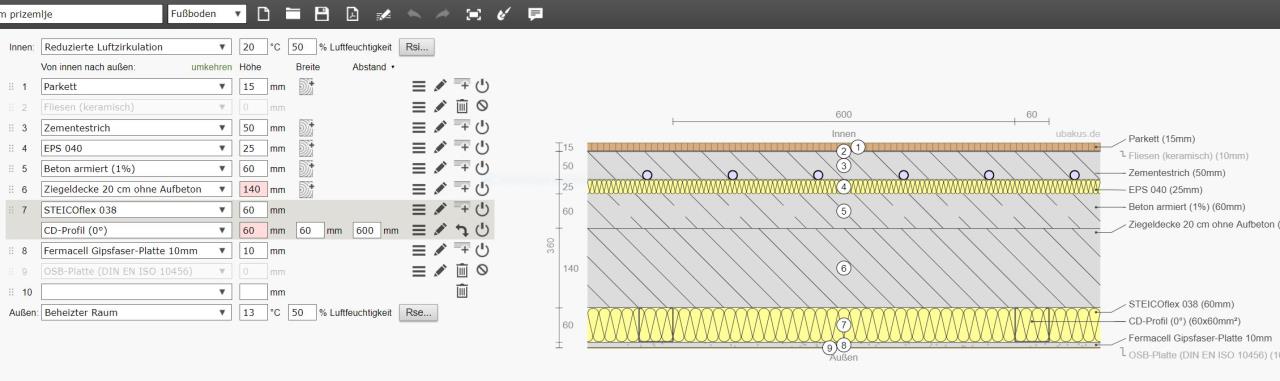This screenshot has height=381, width=1280.
Task: Edit the Parkett layer with the pencil icon
Action: (x=441, y=86)
